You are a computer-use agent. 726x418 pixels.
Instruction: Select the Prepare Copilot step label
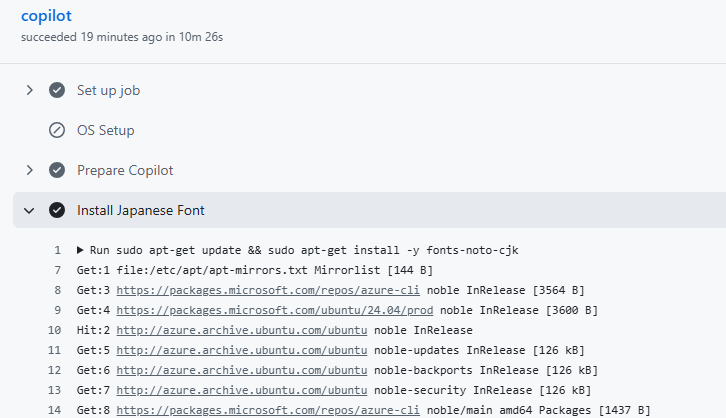[x=125, y=170]
